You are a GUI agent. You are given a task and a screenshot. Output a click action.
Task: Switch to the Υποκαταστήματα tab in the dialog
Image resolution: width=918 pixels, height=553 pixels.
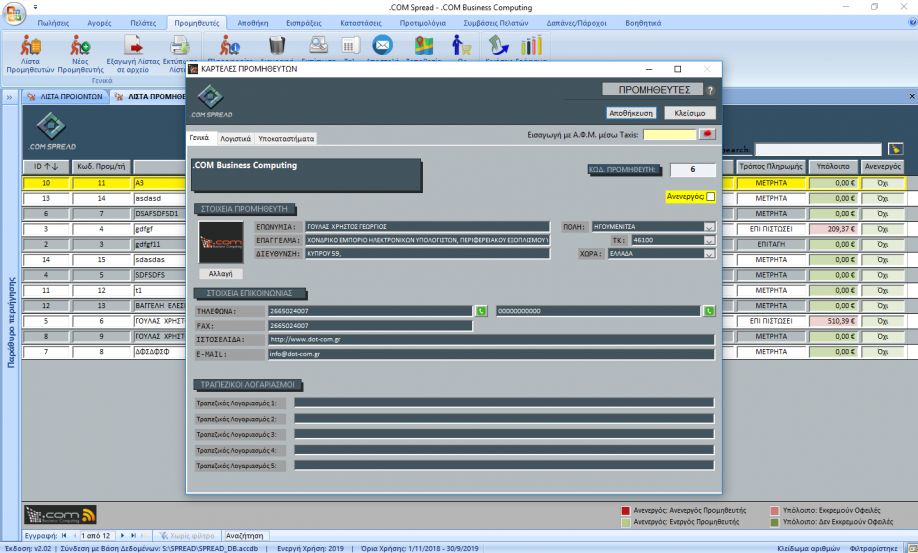(286, 139)
